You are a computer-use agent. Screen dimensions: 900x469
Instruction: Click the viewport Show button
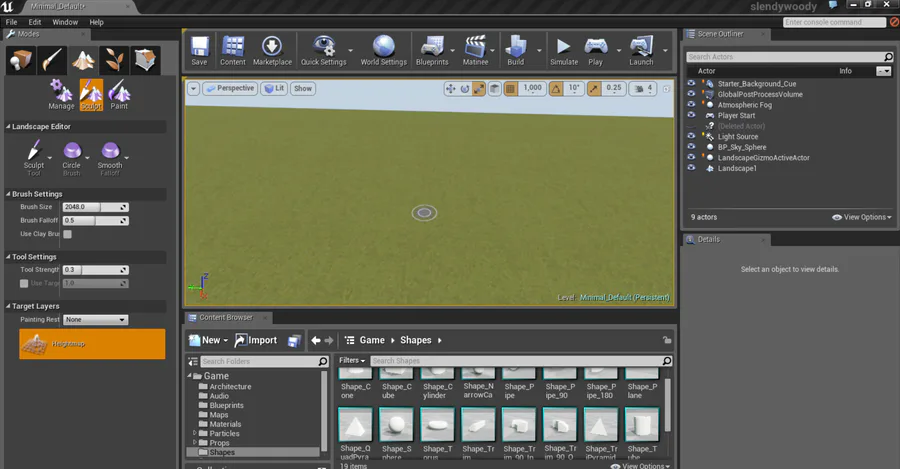click(x=303, y=88)
